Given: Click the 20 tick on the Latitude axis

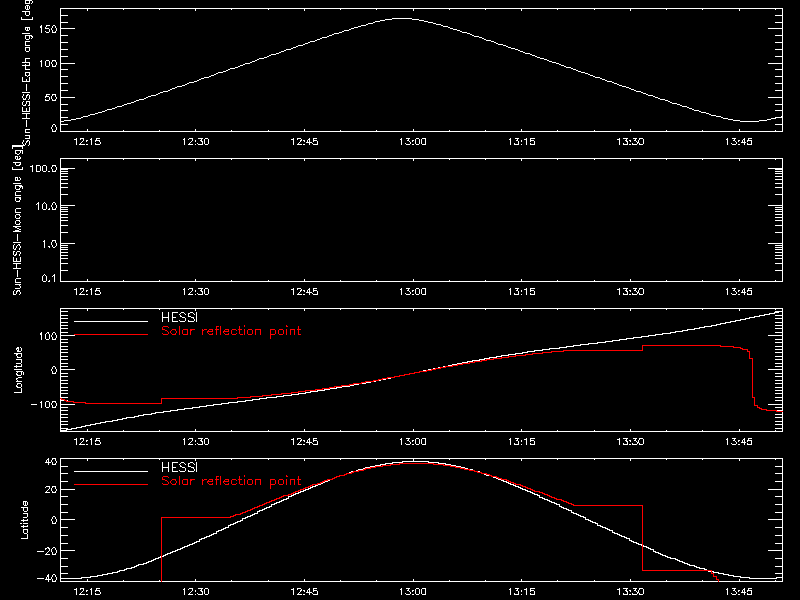Looking at the screenshot, I should [x=51, y=490].
